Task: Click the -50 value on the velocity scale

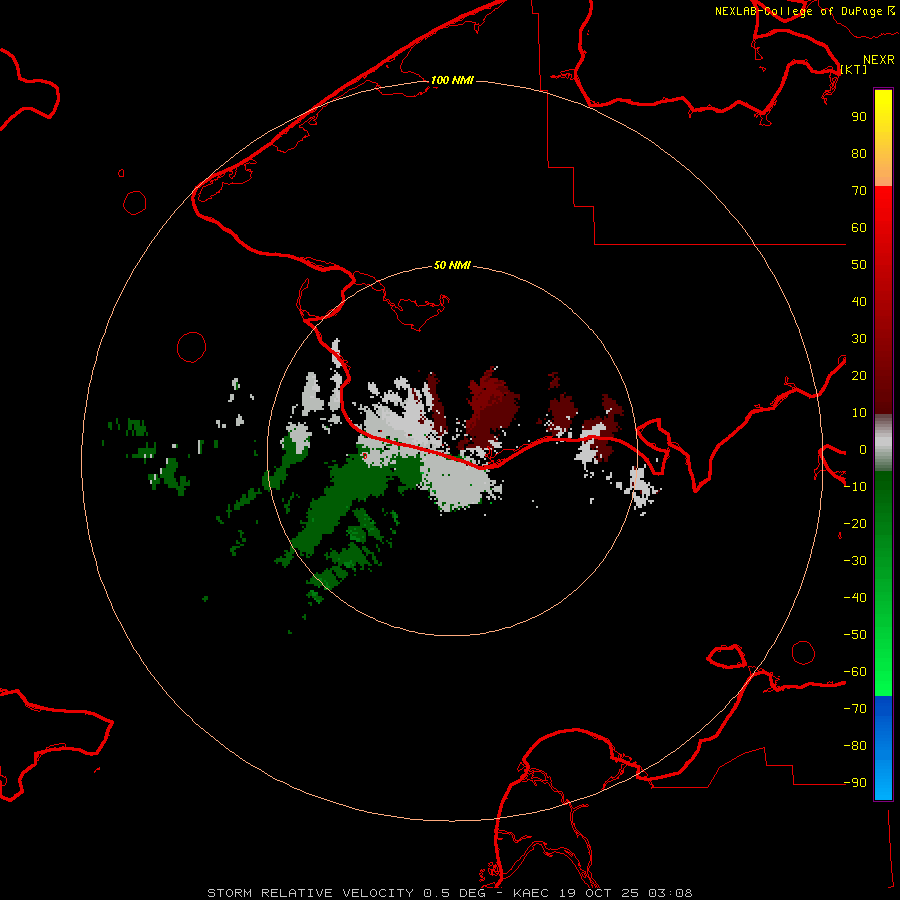Action: (855, 635)
